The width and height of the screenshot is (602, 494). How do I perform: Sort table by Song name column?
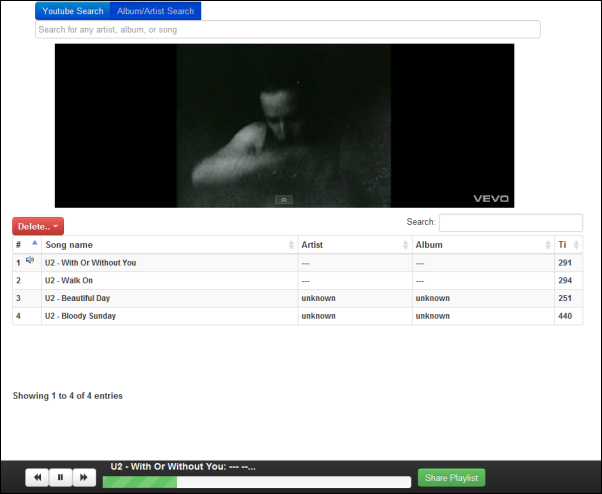pos(169,245)
